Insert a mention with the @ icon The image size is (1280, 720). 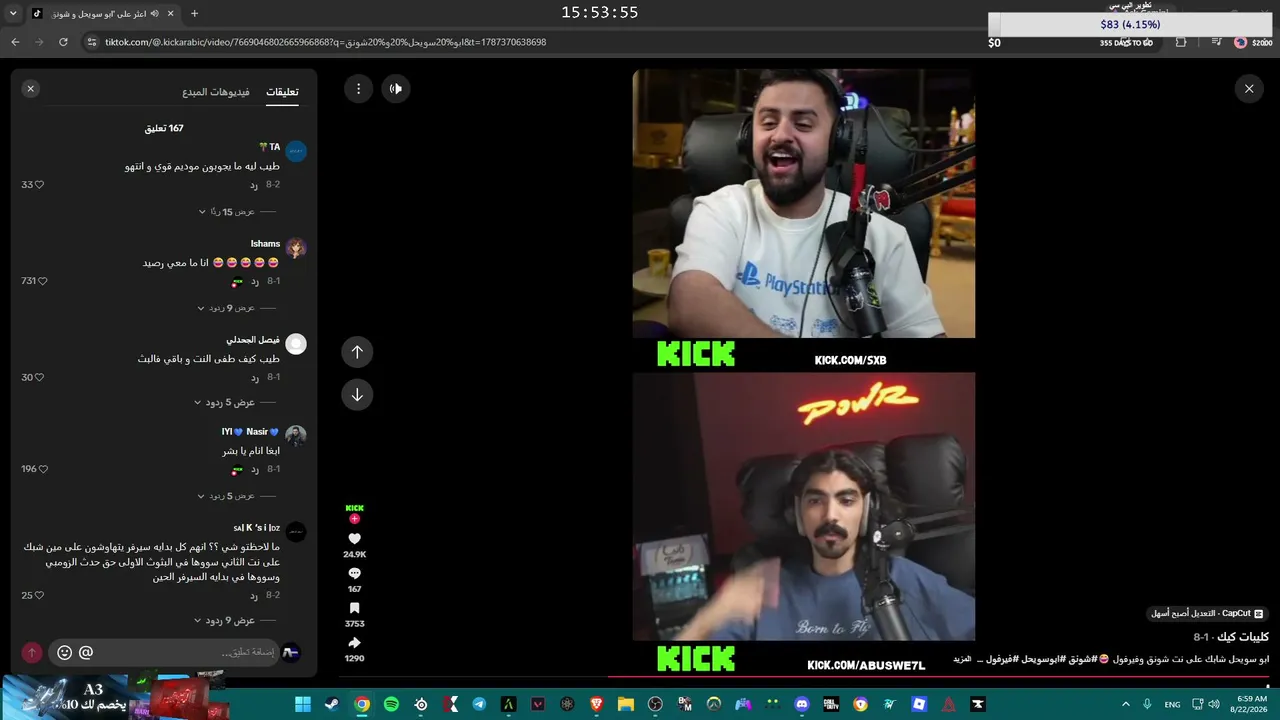[86, 652]
